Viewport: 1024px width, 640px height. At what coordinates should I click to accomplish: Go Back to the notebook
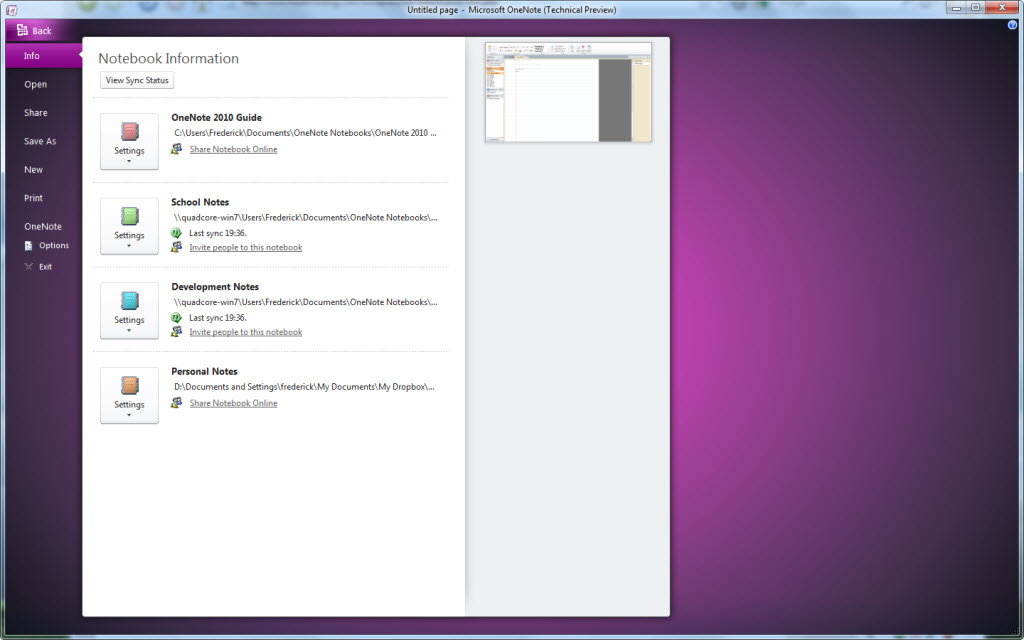pyautogui.click(x=34, y=30)
